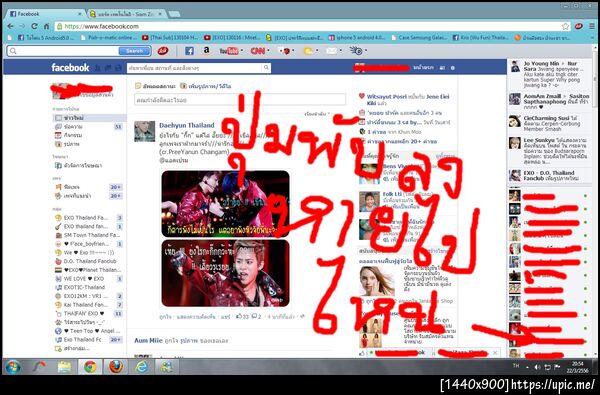The height and width of the screenshot is (395, 600).
Task: Click the Search button in toolbar
Action: (x=134, y=51)
